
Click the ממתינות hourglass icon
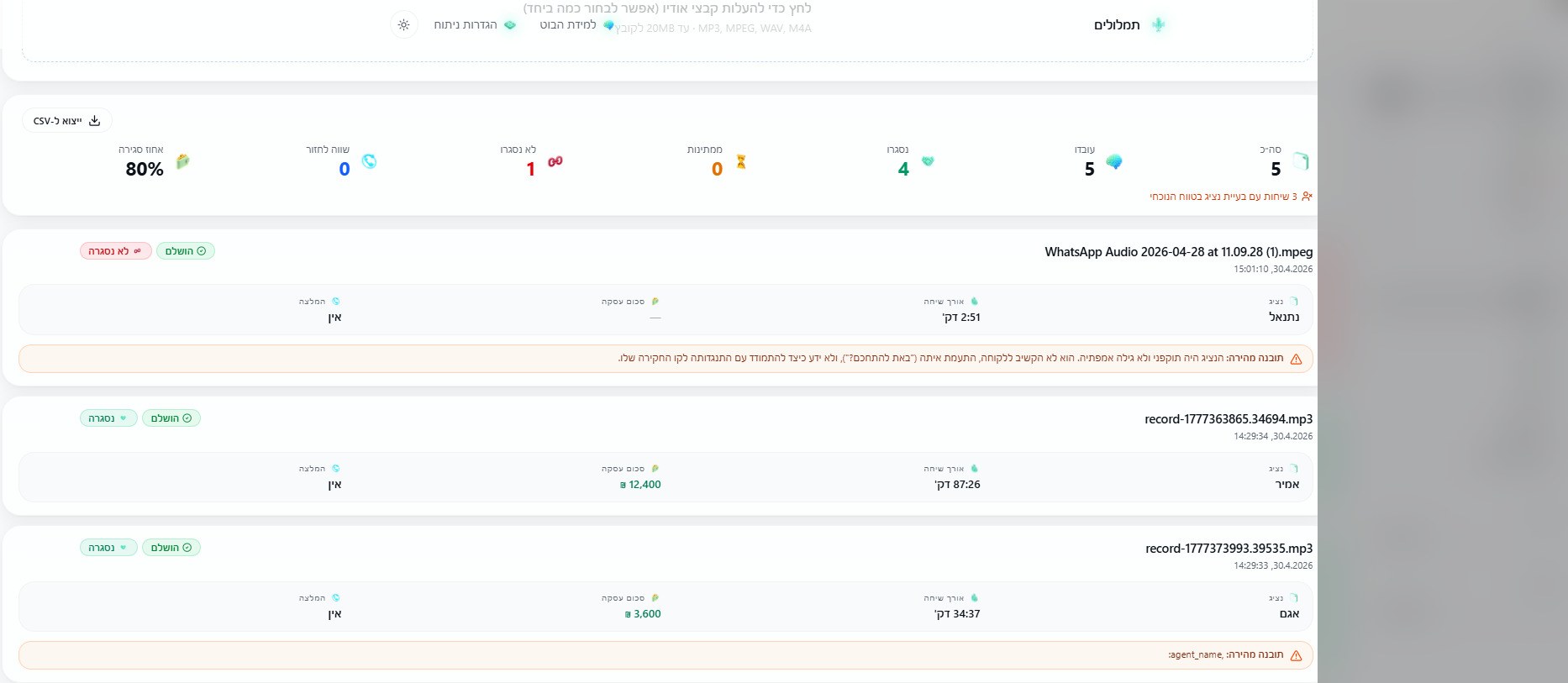pyautogui.click(x=741, y=161)
